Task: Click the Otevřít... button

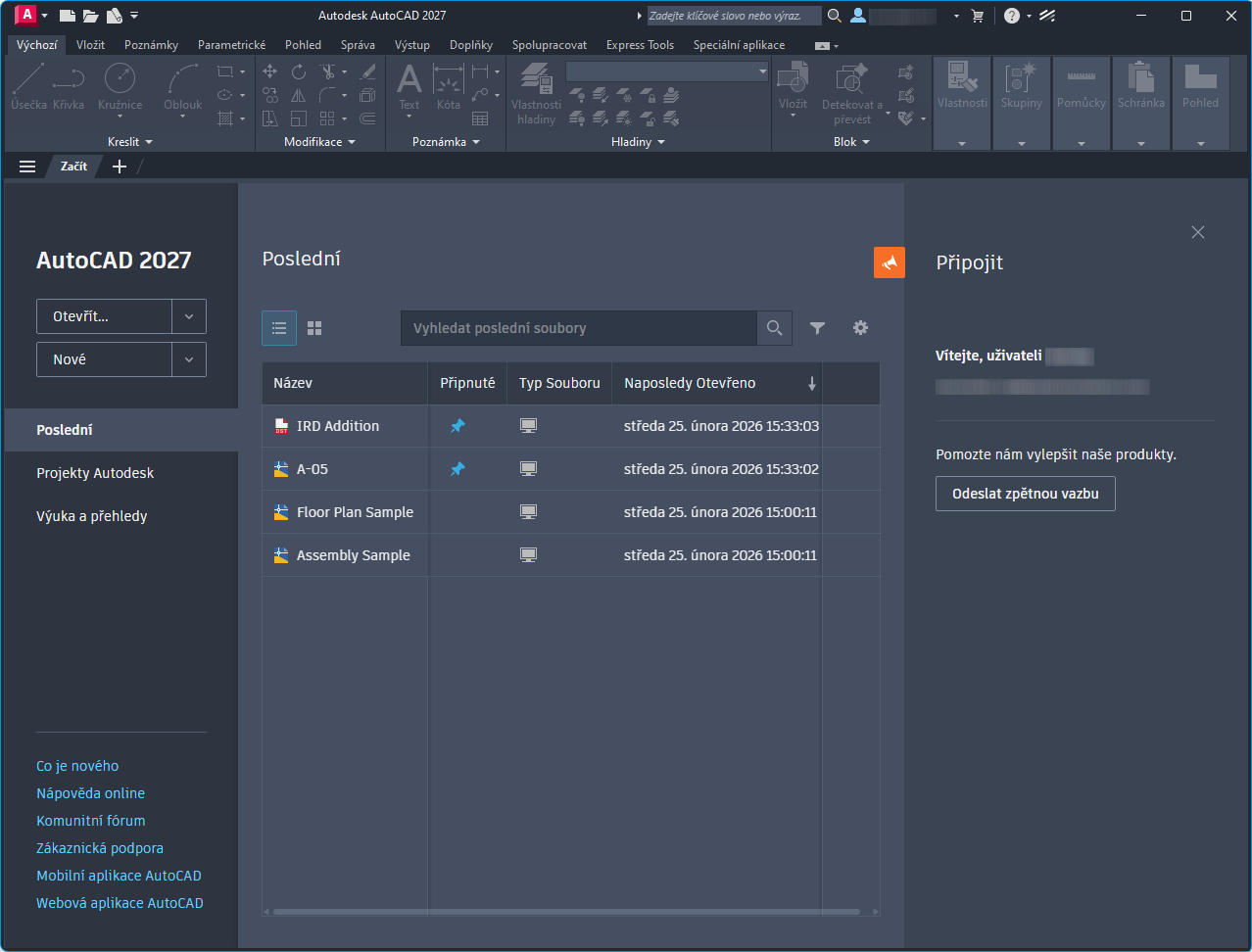Action: (105, 316)
